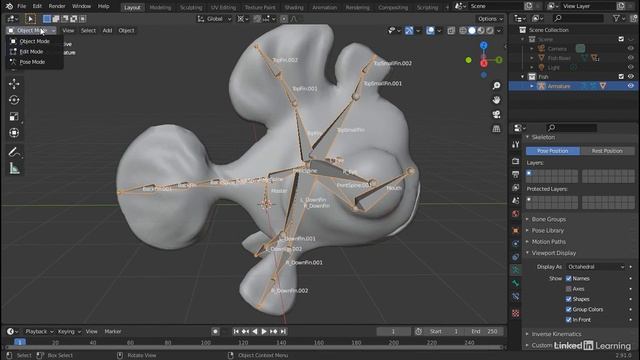This screenshot has height=360, width=640.
Task: Expand the Armature tree item
Action: (531, 86)
